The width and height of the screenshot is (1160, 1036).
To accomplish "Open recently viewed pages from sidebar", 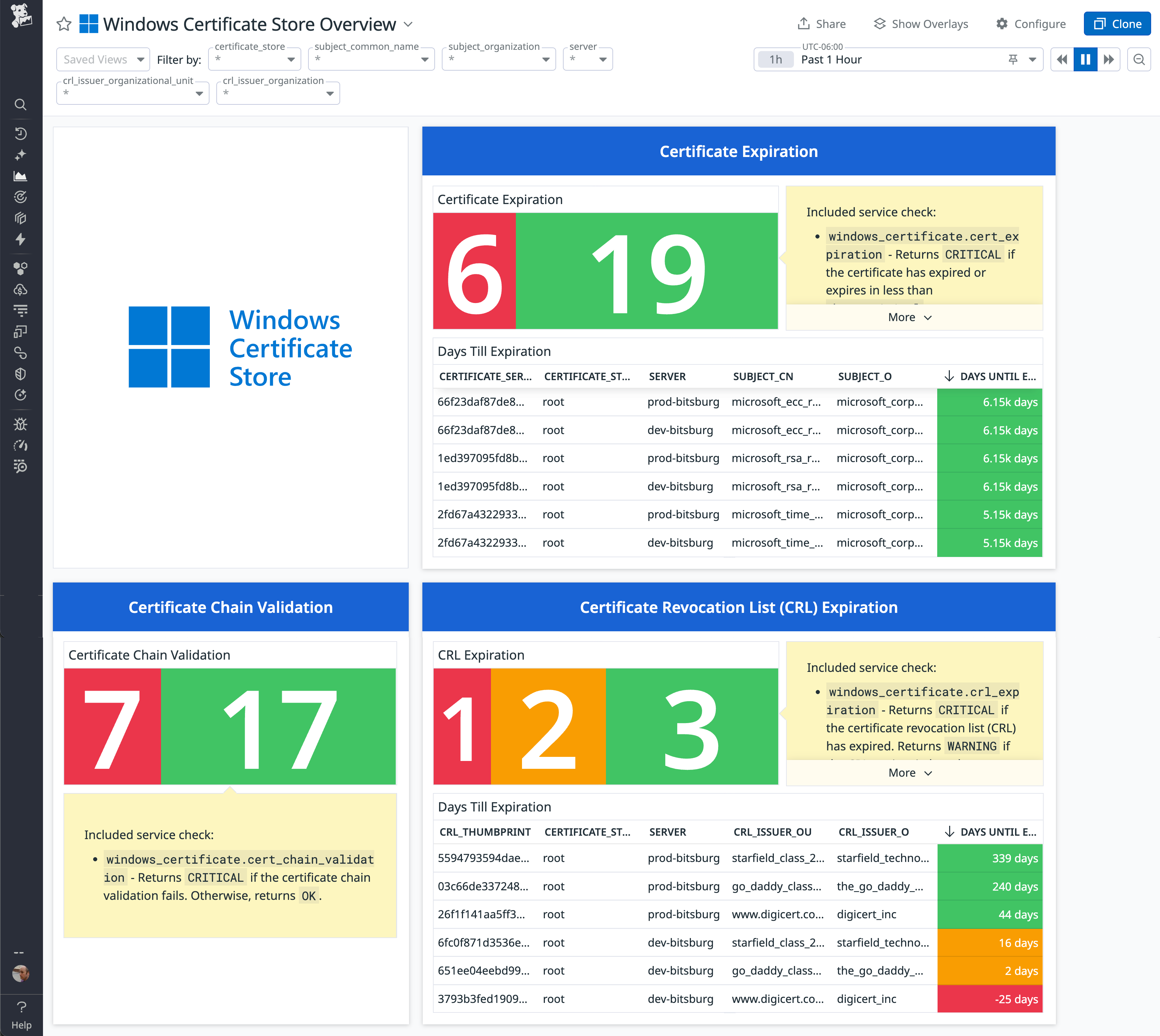I will [21, 134].
